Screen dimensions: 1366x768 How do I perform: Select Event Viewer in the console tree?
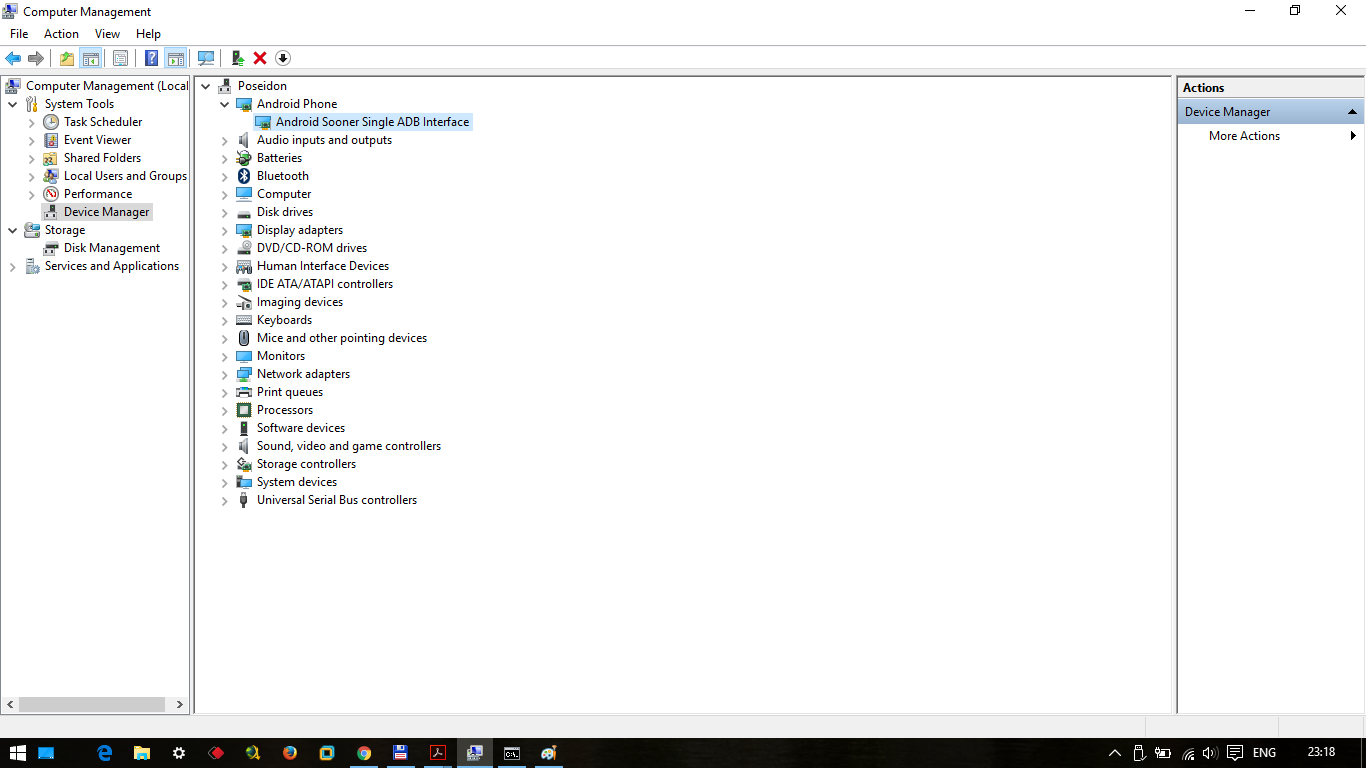click(x=97, y=140)
